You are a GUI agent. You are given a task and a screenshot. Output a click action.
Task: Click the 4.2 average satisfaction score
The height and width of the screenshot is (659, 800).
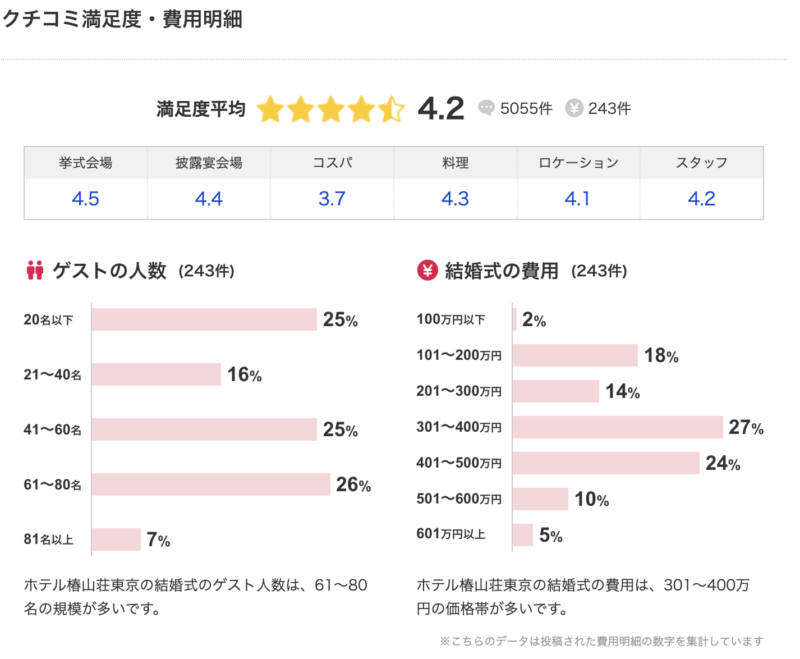pos(441,108)
